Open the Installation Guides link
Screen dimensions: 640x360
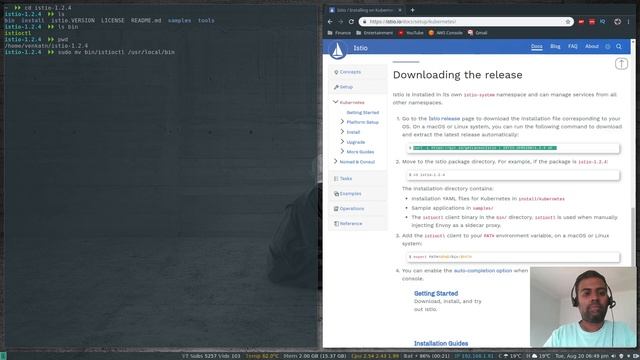pos(441,343)
